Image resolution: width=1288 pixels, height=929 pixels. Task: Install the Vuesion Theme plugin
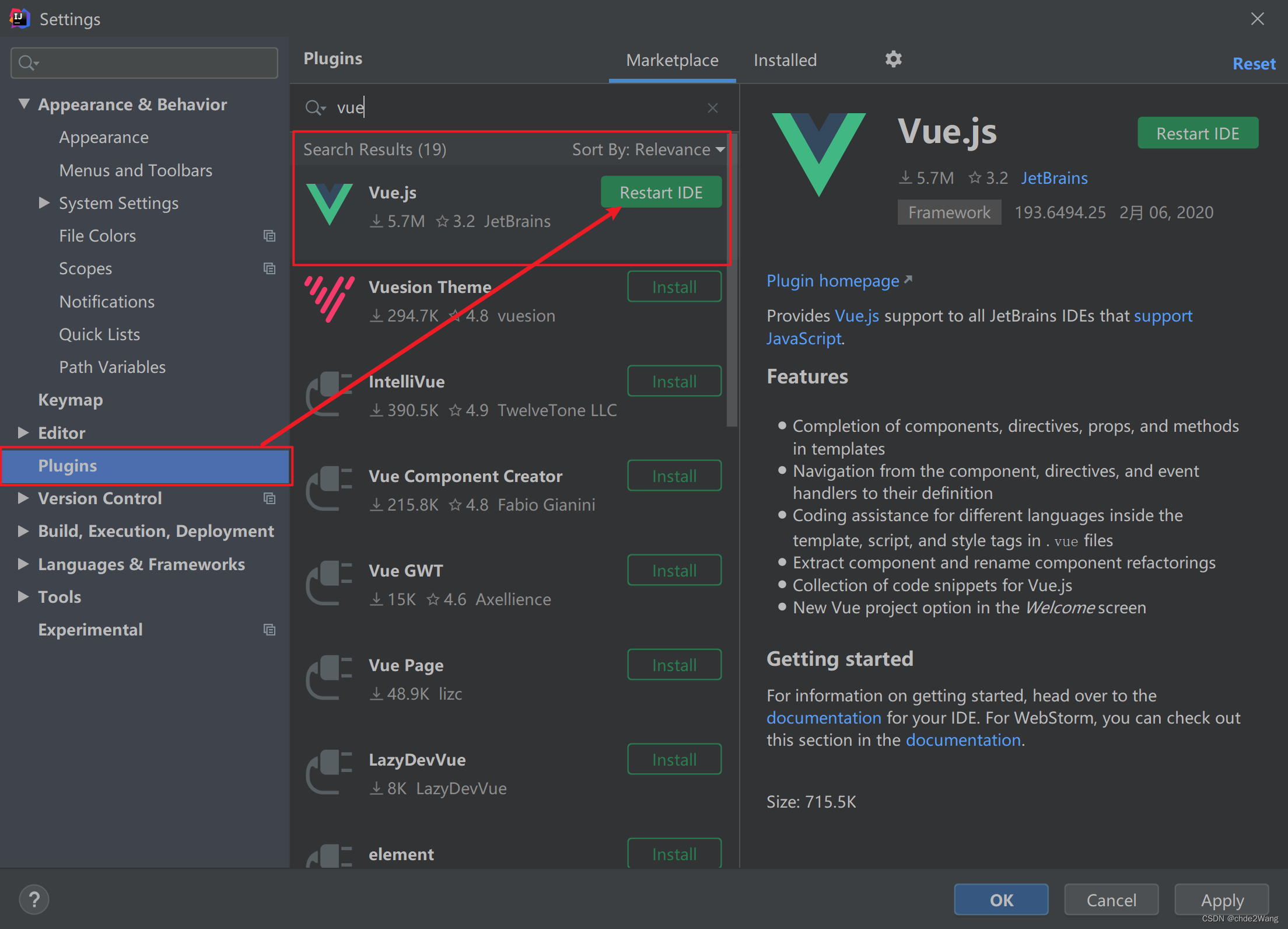click(x=674, y=287)
